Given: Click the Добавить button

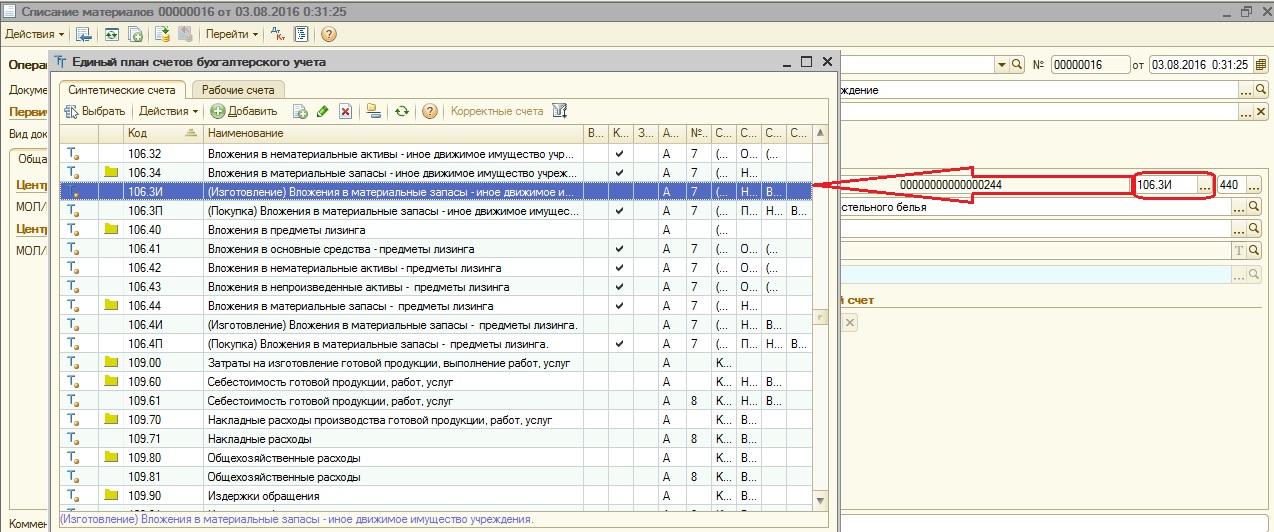Looking at the screenshot, I should pos(244,111).
